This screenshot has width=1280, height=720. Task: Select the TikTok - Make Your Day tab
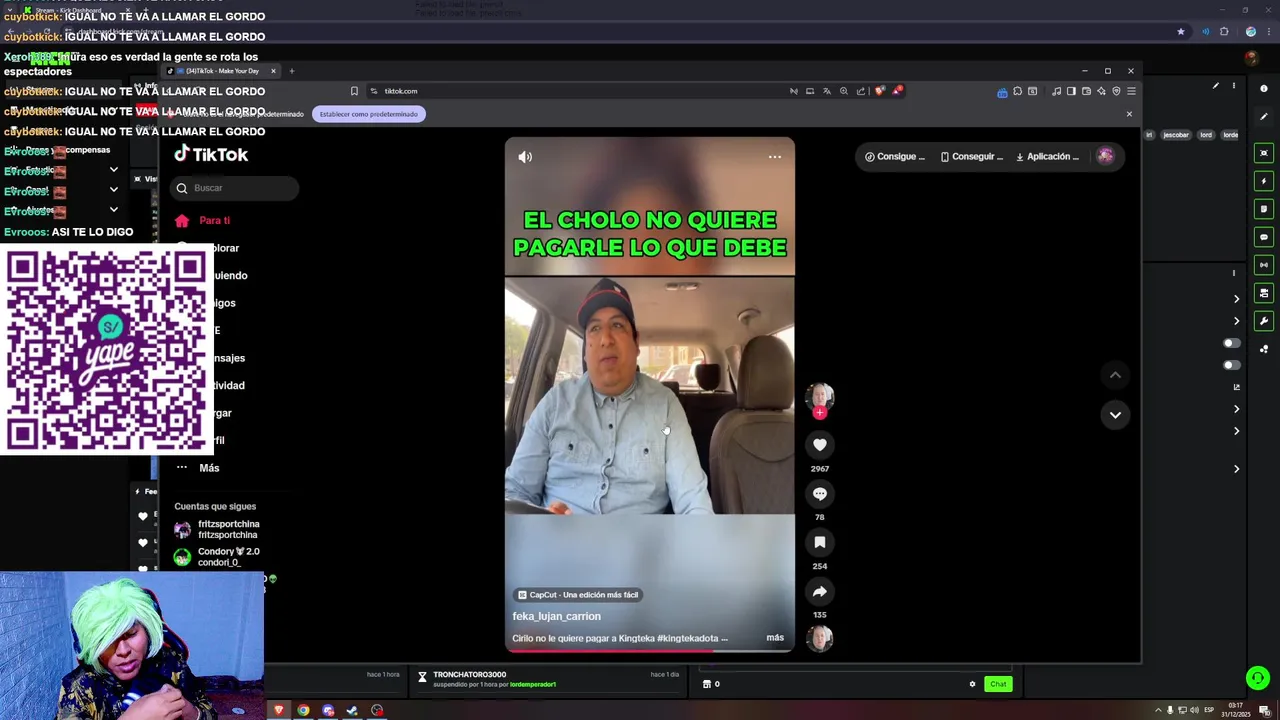coord(222,71)
